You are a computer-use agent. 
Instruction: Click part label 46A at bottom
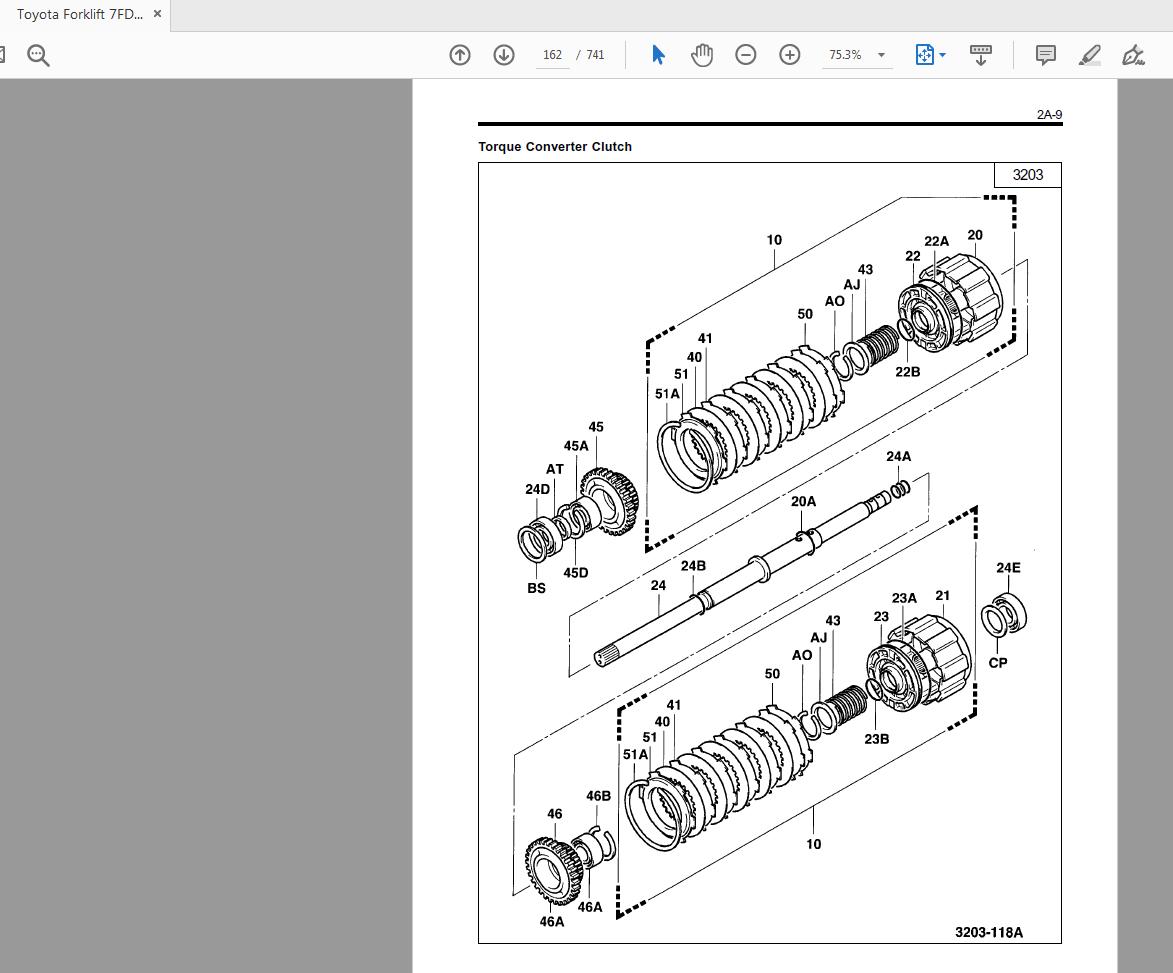[552, 921]
